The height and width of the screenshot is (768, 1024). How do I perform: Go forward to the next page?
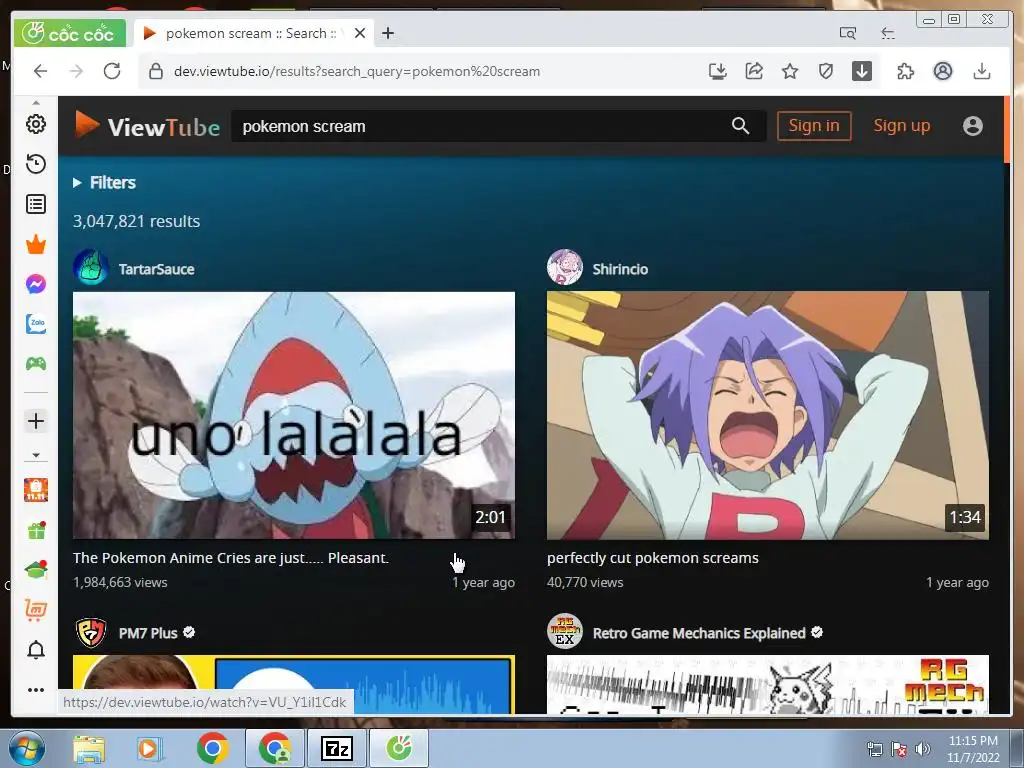76,71
